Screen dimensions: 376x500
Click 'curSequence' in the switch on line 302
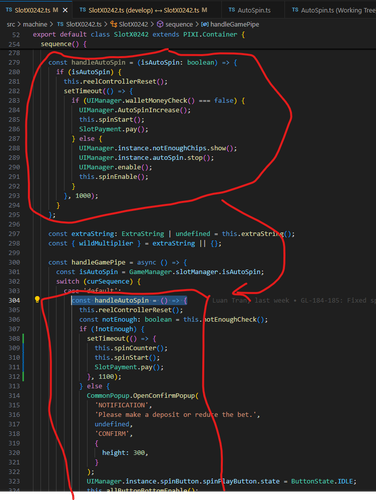(x=108, y=281)
